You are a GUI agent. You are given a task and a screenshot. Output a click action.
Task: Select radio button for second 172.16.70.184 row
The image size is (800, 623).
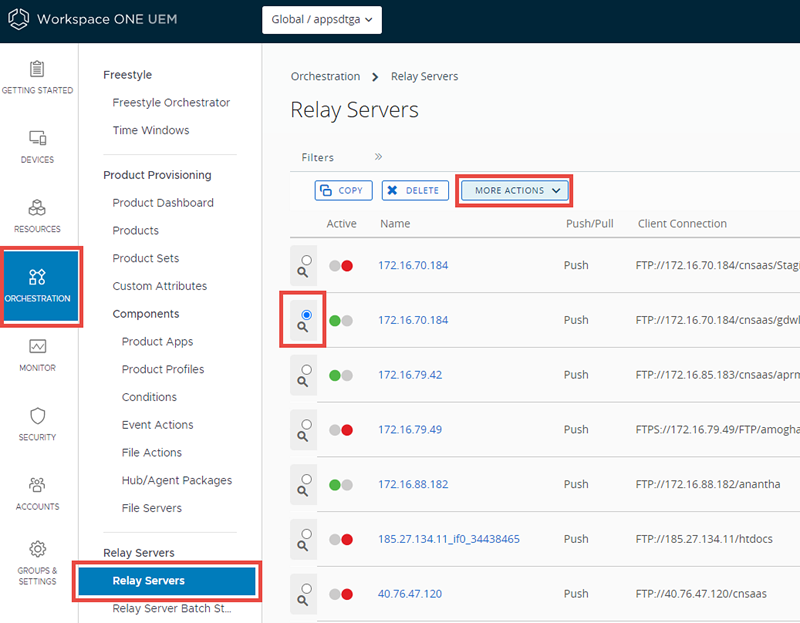[x=306, y=315]
